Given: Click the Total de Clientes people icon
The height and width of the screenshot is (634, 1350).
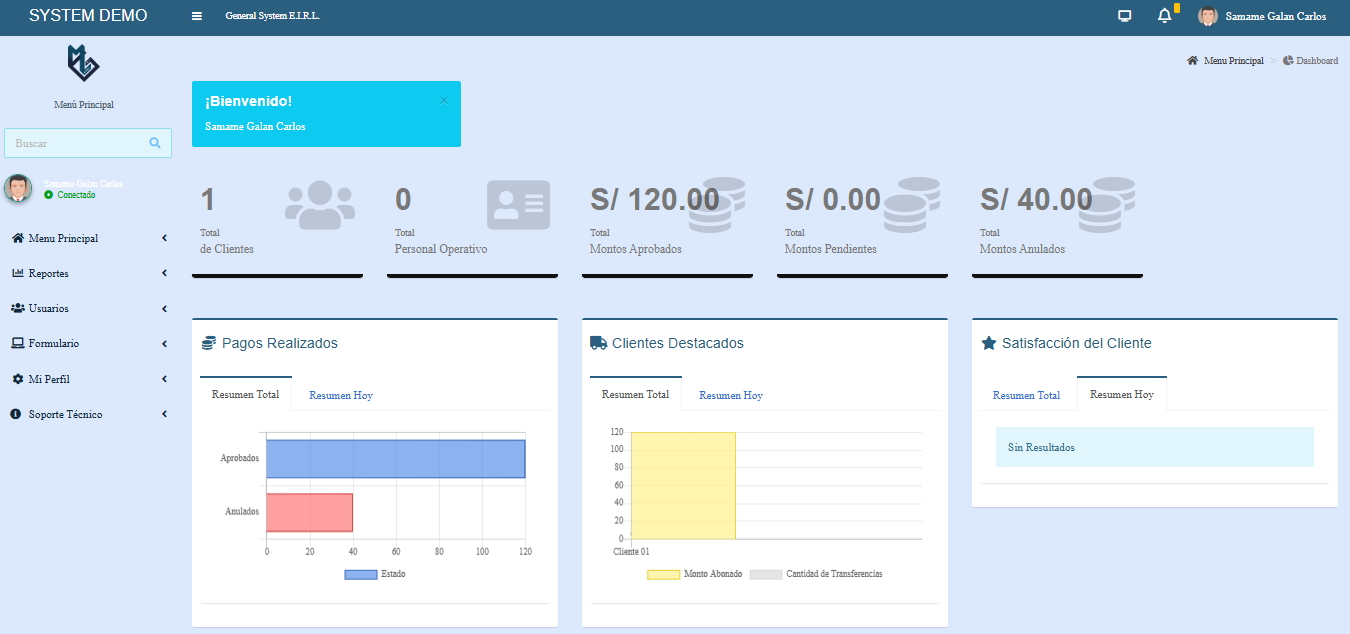Looking at the screenshot, I should [320, 205].
